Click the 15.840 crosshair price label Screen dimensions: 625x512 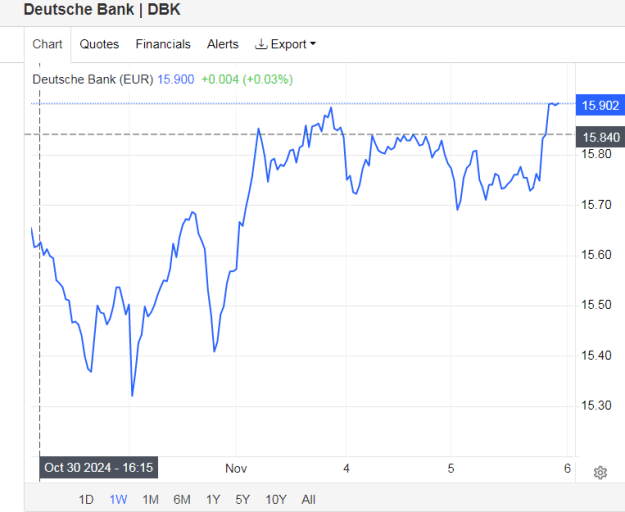[600, 137]
